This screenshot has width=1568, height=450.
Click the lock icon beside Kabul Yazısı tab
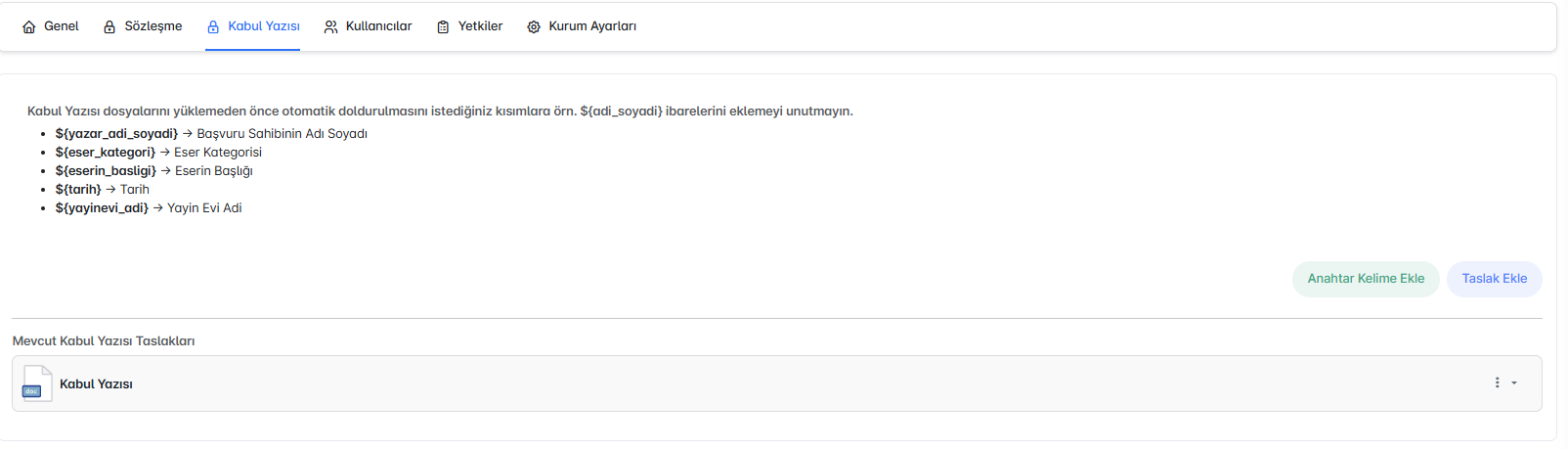click(213, 27)
